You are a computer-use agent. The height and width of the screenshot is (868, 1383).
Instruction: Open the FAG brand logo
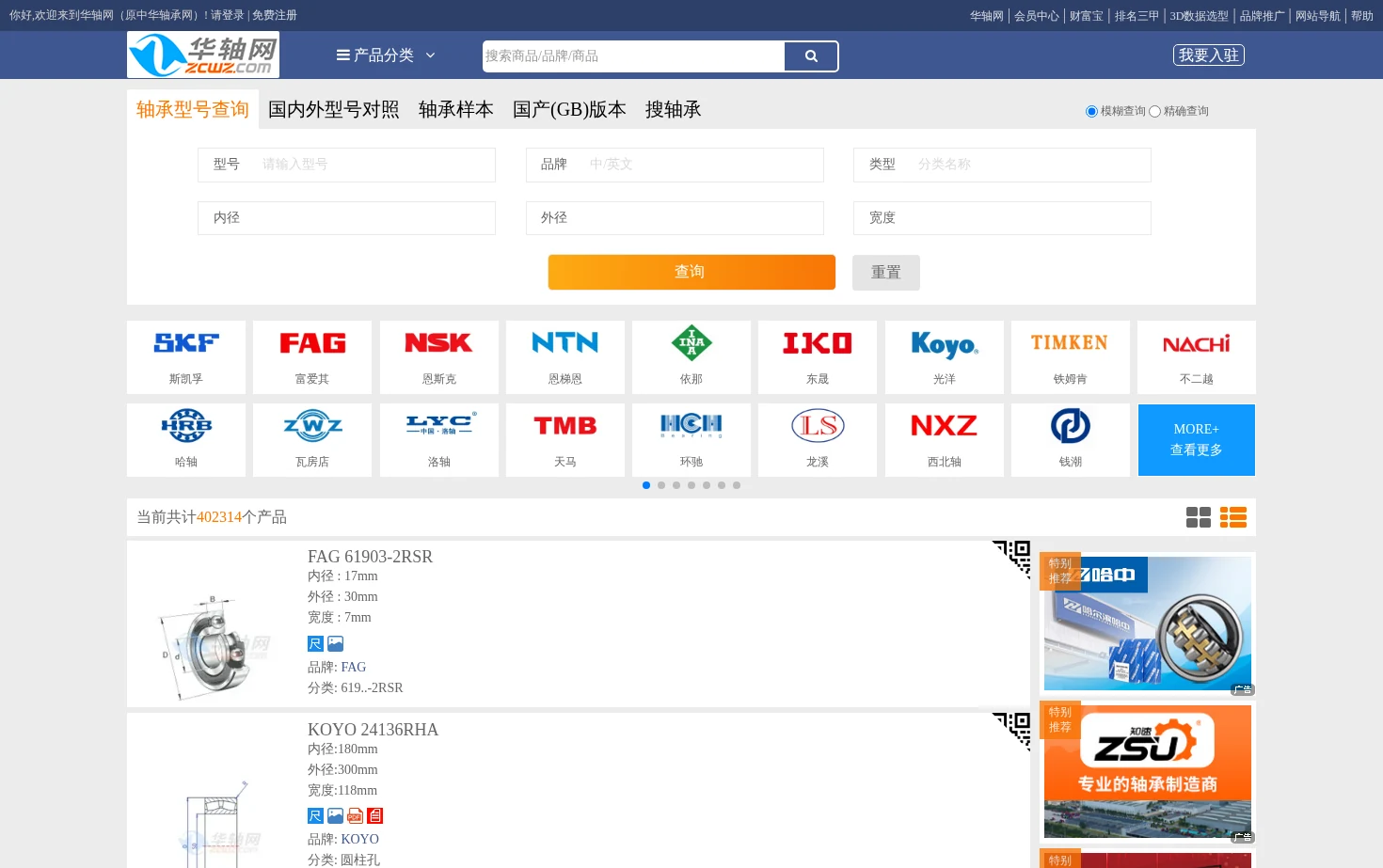tap(312, 343)
